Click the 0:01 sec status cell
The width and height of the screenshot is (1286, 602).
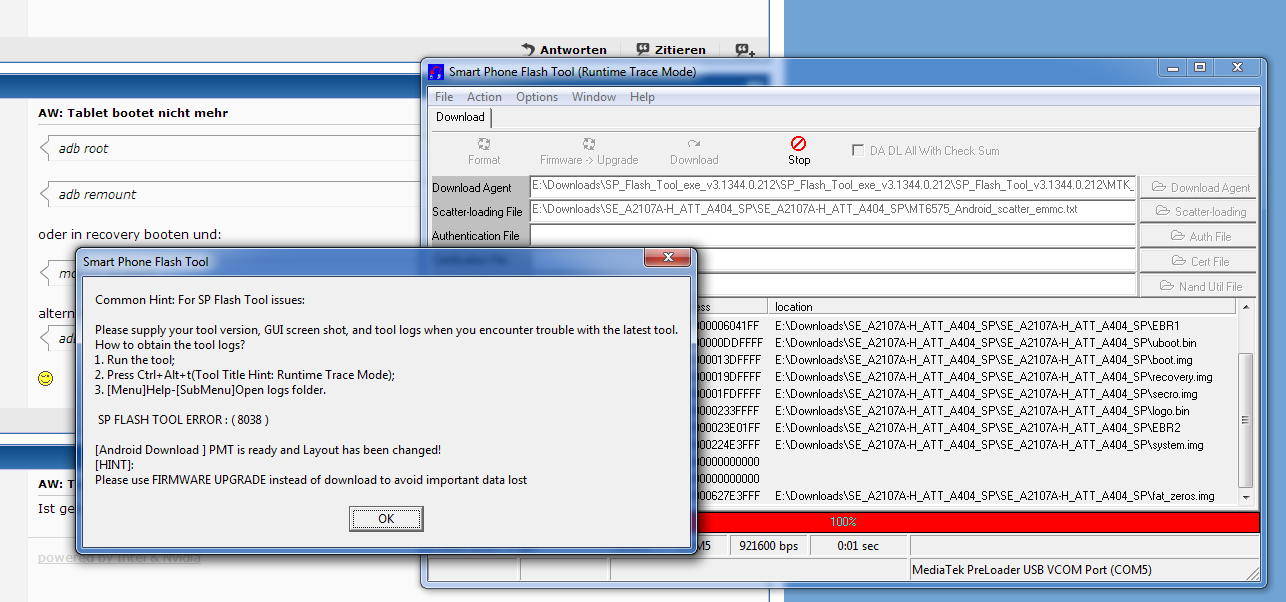pyautogui.click(x=859, y=546)
